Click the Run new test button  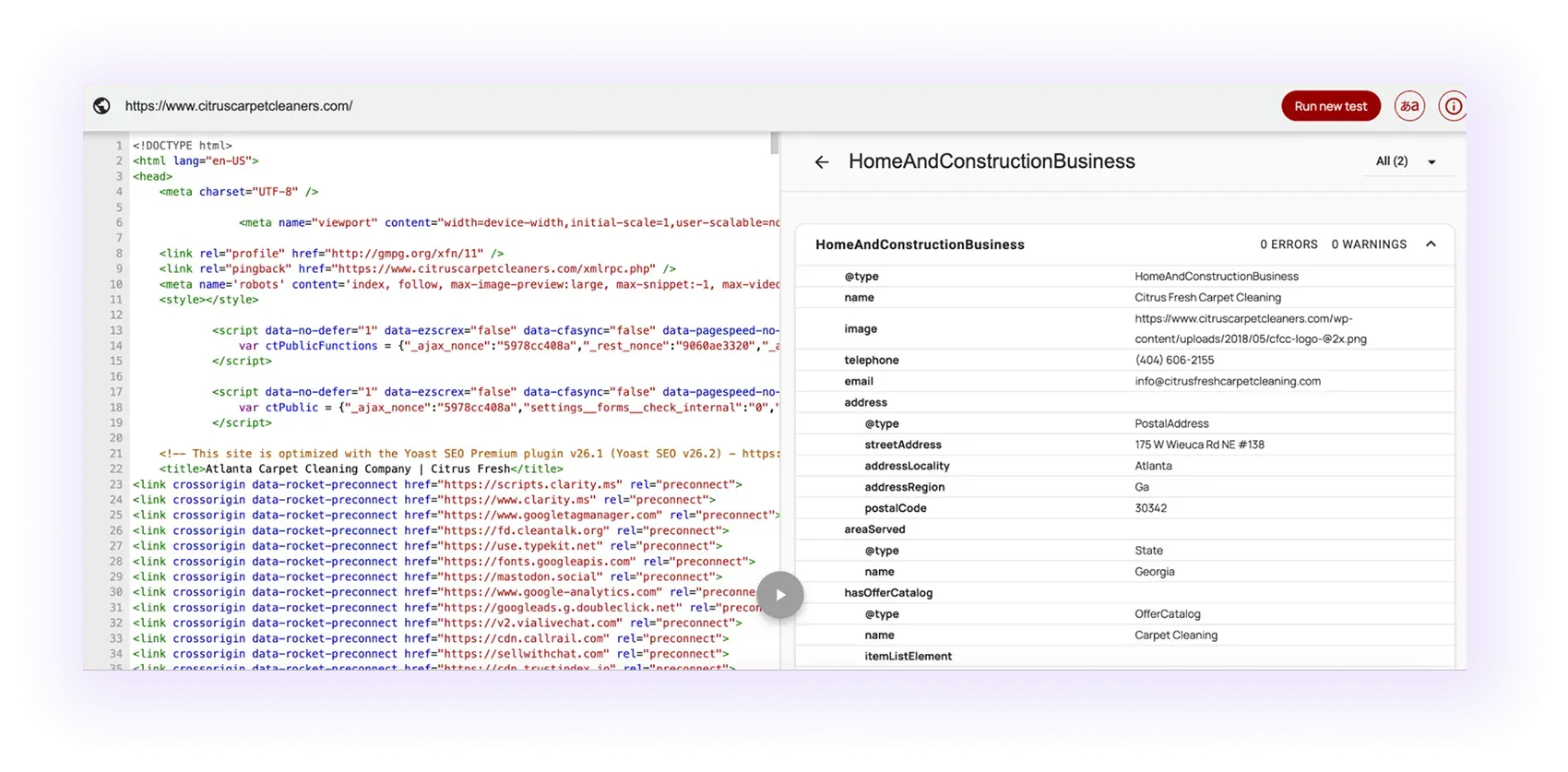[1330, 106]
